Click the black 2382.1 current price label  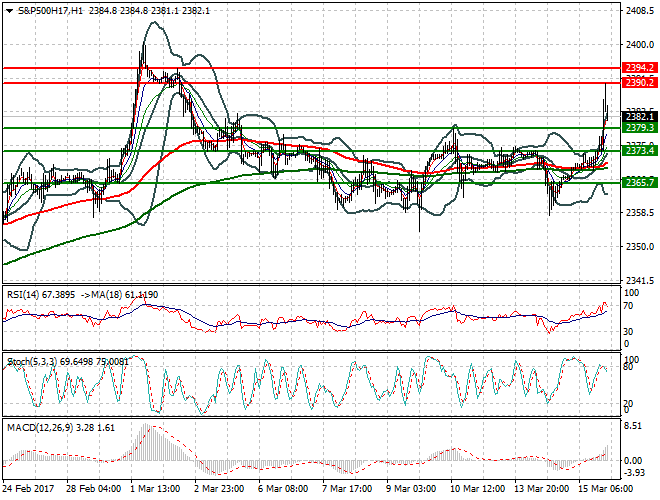click(x=639, y=117)
